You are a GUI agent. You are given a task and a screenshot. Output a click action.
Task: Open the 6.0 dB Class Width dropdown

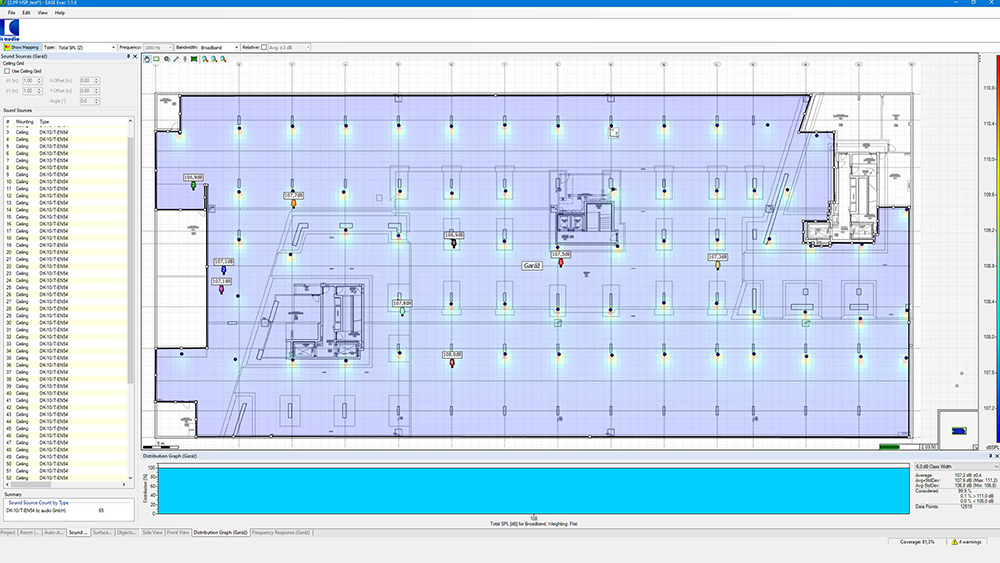coord(957,467)
